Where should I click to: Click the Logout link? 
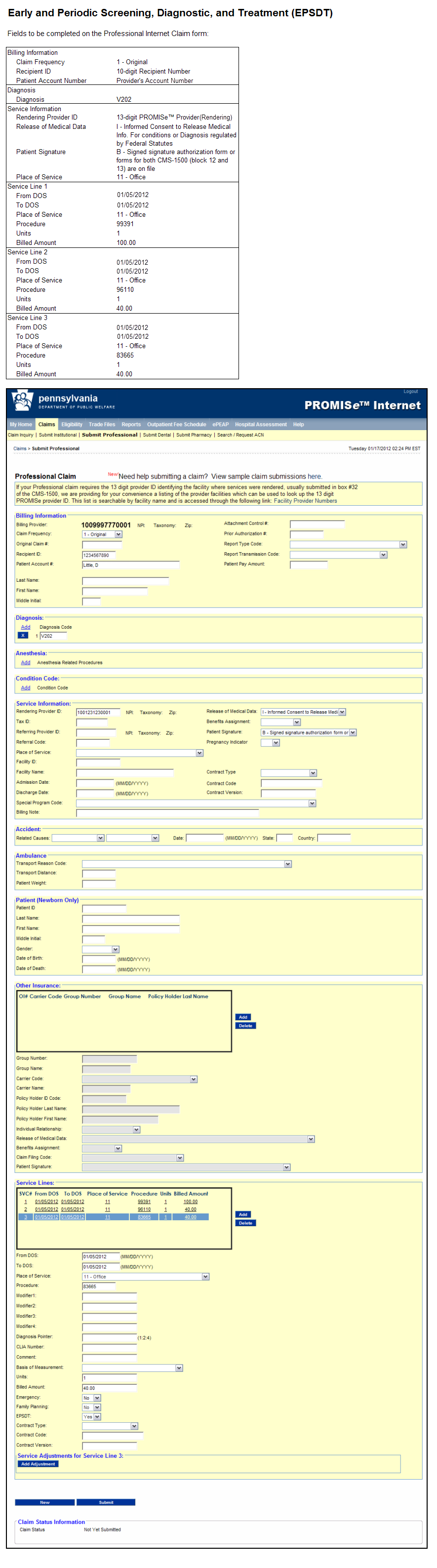pyautogui.click(x=410, y=392)
